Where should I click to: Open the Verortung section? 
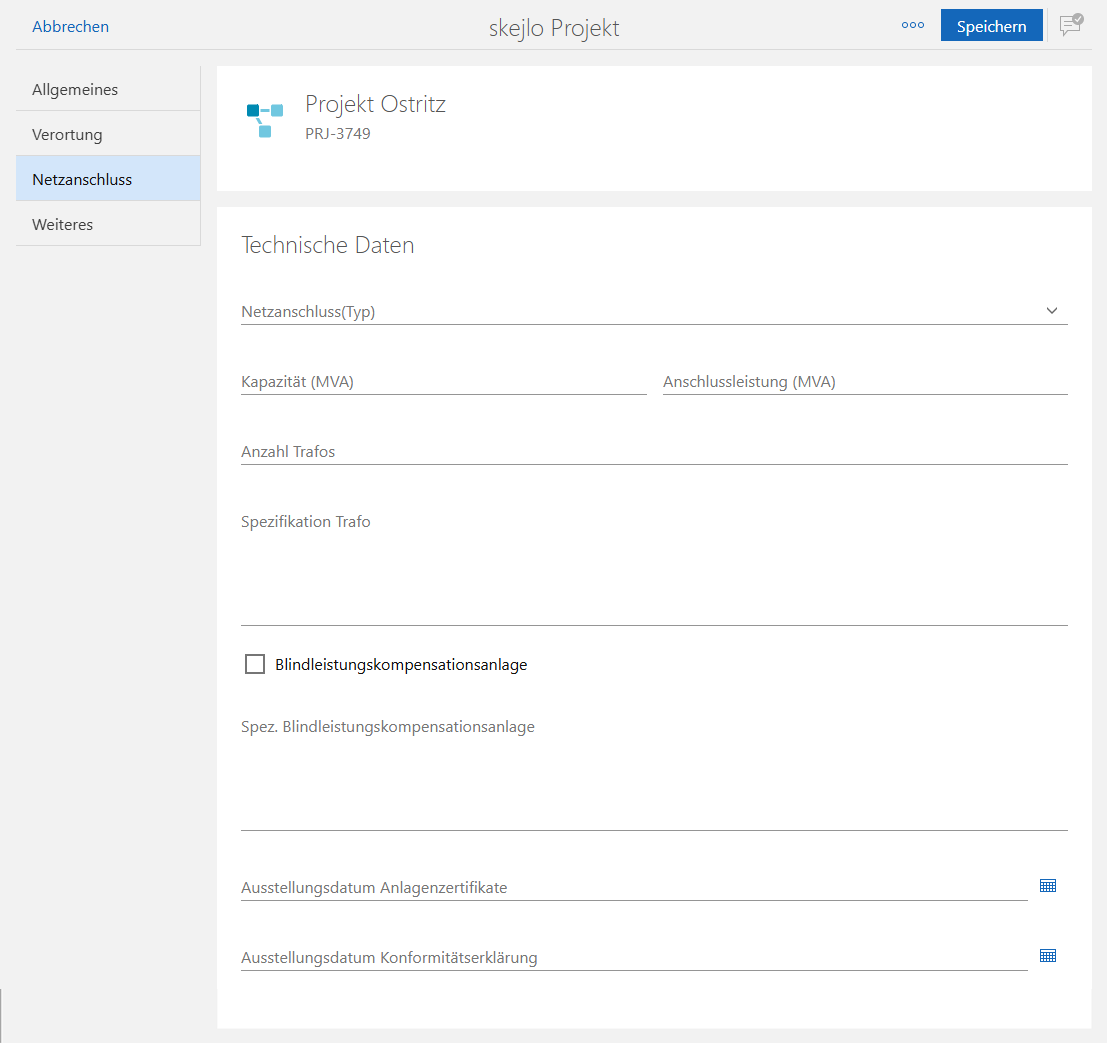coord(108,135)
